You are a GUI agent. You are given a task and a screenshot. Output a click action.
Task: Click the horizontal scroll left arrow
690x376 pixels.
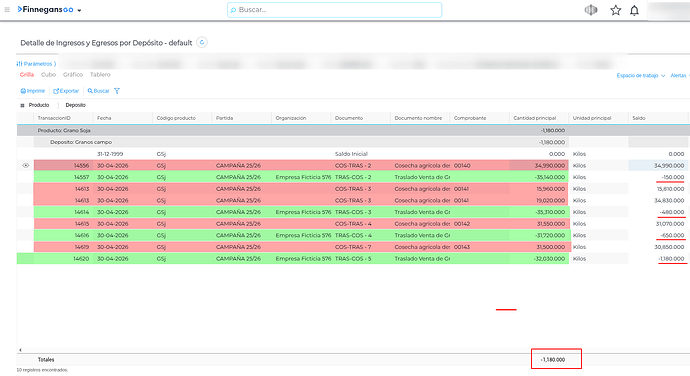(x=20, y=350)
